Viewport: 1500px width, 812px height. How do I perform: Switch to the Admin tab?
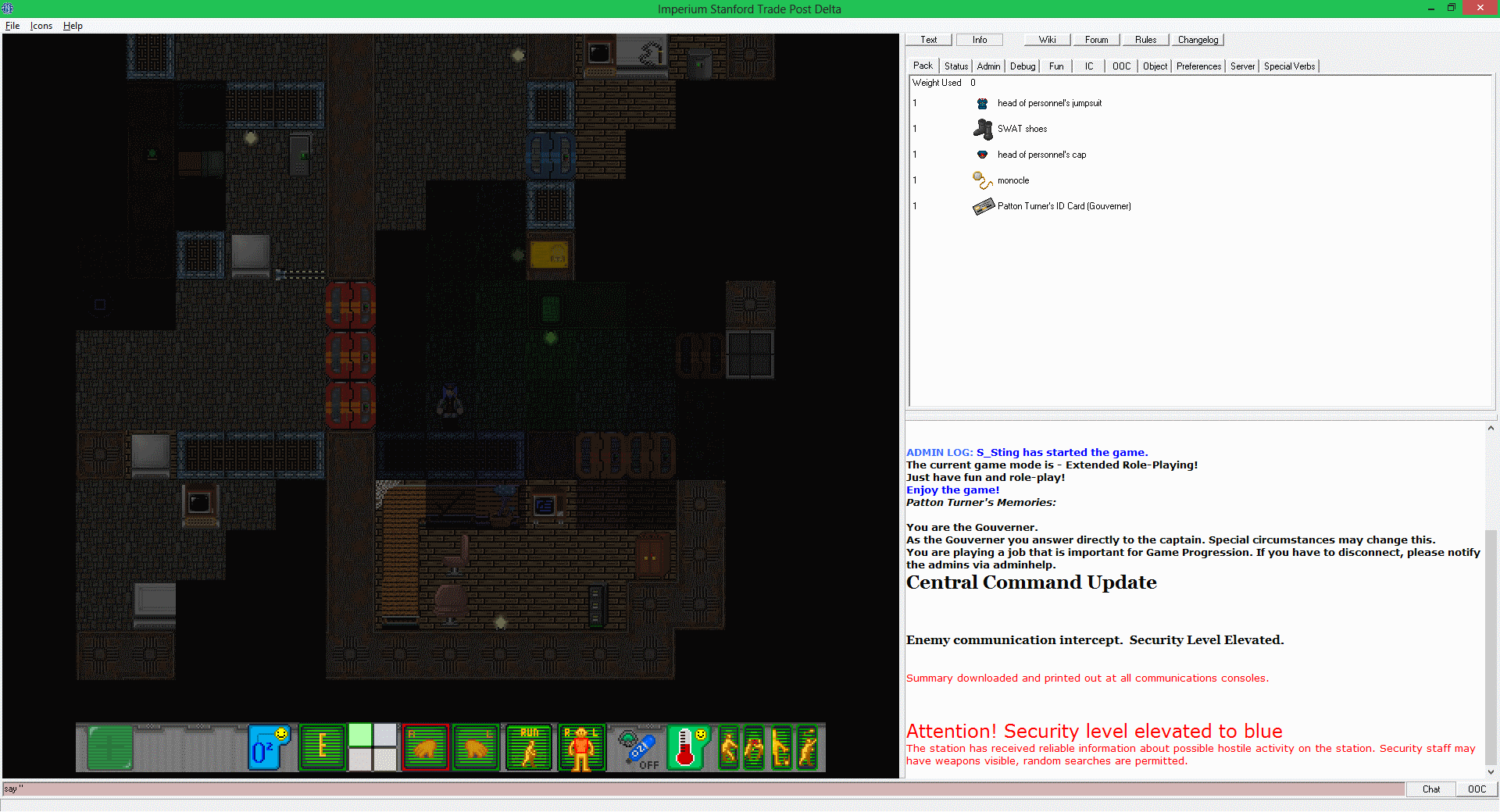988,66
